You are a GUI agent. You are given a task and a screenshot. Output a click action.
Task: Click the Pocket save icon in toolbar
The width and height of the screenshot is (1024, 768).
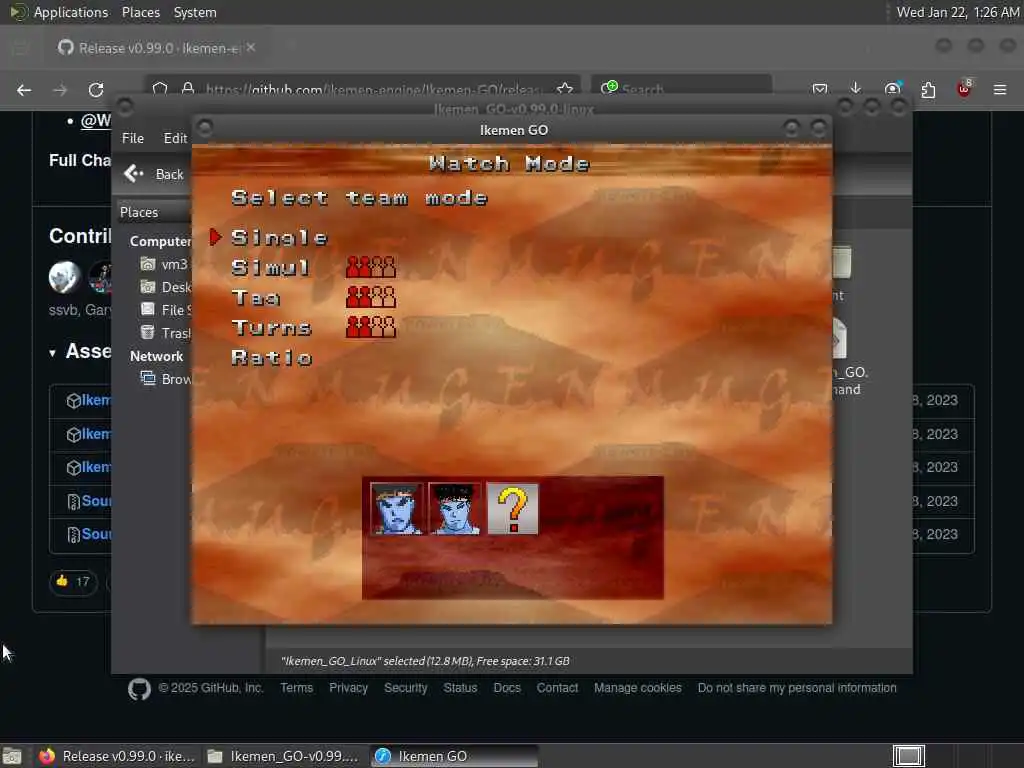click(x=820, y=89)
